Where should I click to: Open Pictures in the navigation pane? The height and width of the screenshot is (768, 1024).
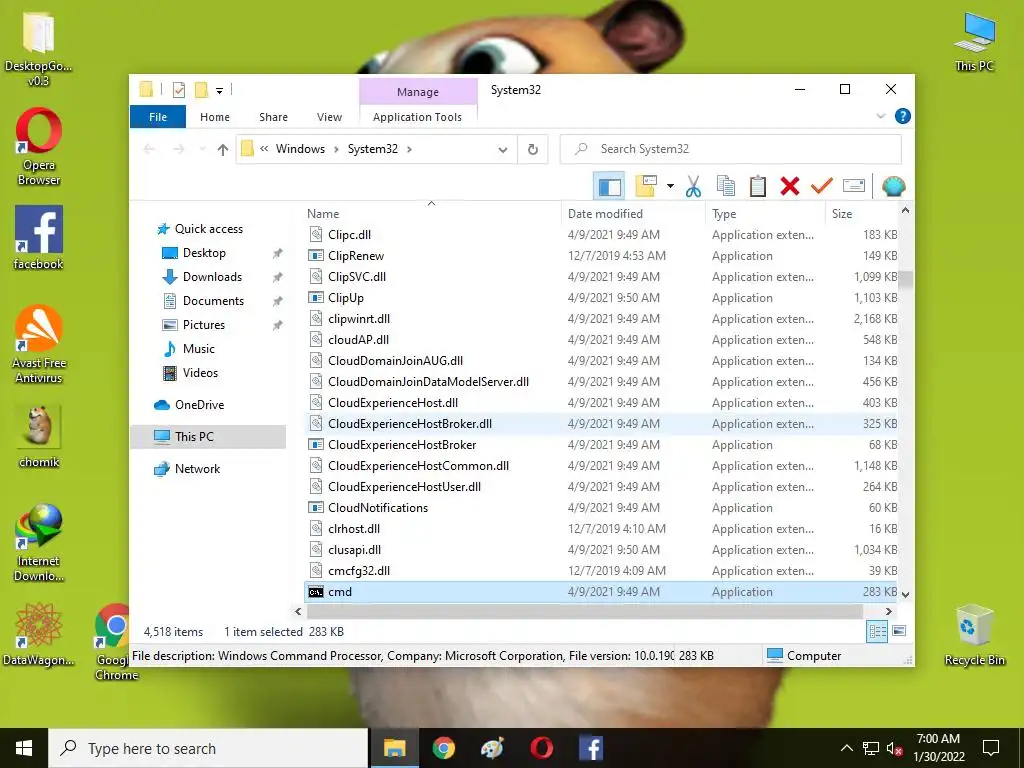(204, 325)
